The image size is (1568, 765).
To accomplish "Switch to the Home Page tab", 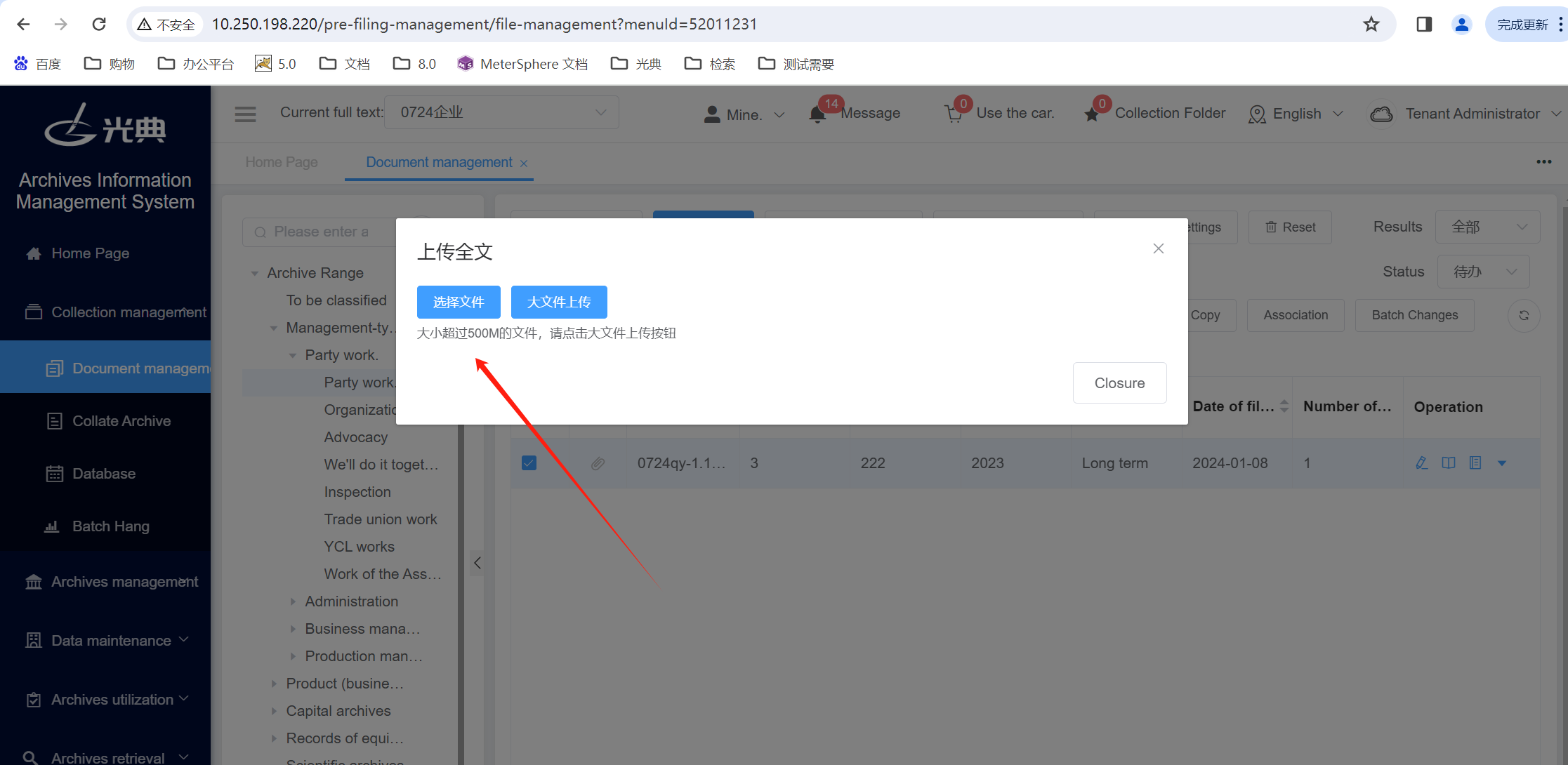I will coord(282,162).
